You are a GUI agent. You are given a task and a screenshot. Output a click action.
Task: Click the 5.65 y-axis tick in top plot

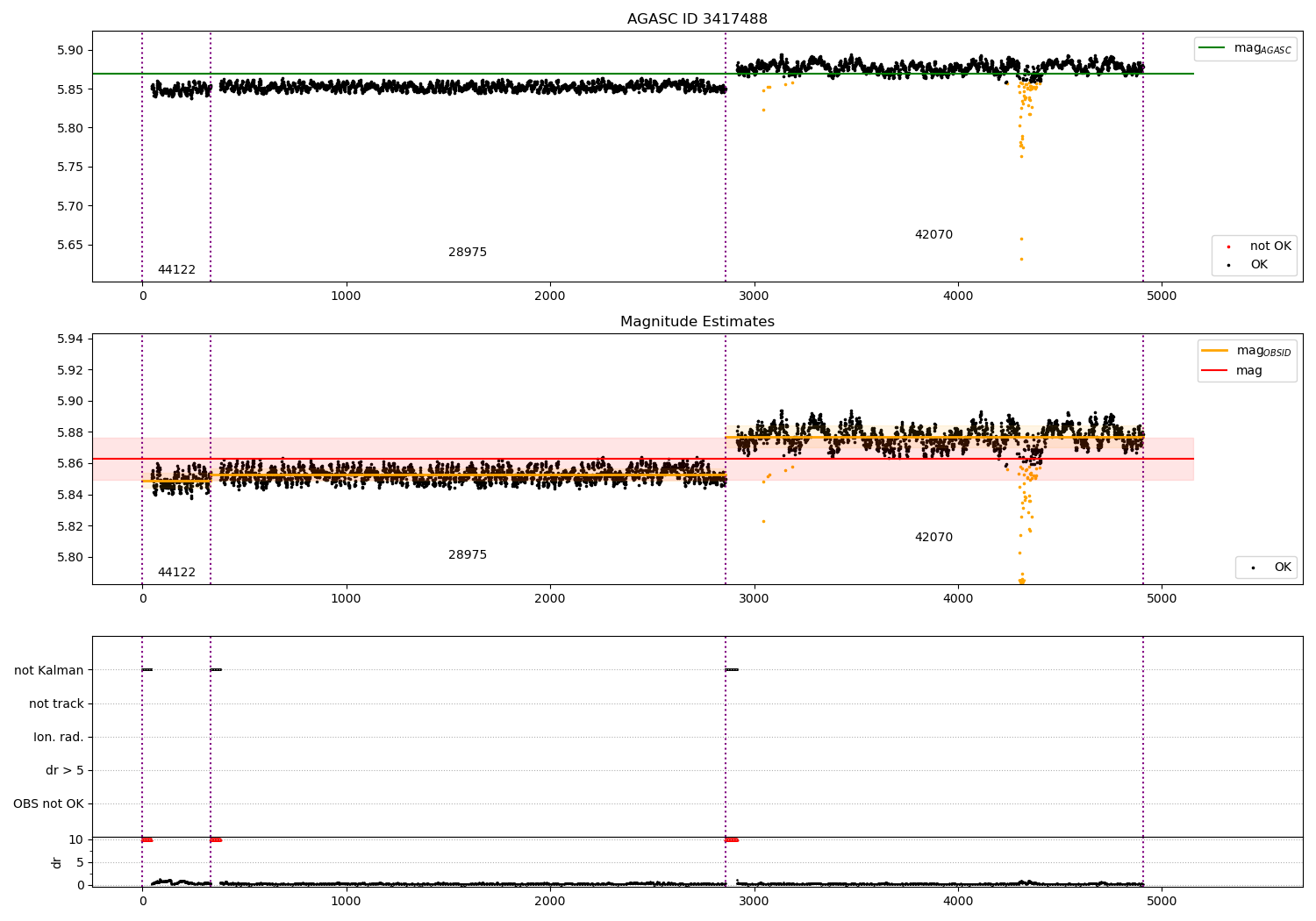(69, 246)
